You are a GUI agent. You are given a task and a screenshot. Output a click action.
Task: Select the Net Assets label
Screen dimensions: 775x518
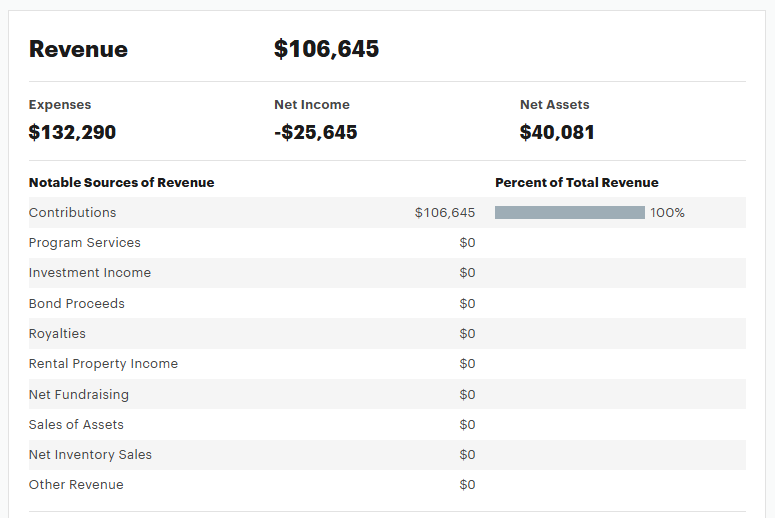click(554, 105)
